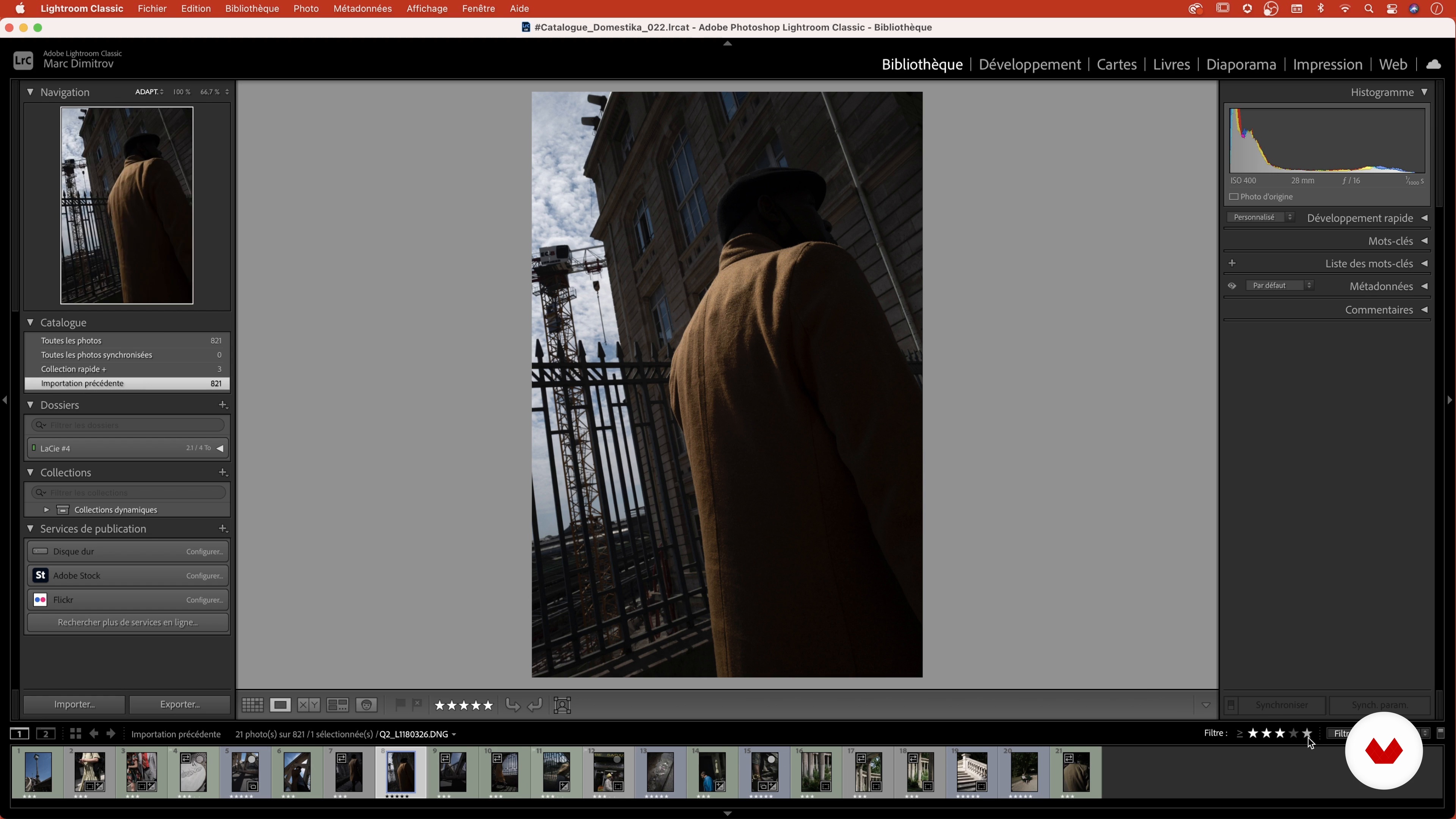Toggle metadata eye icon visibility

(x=1232, y=286)
